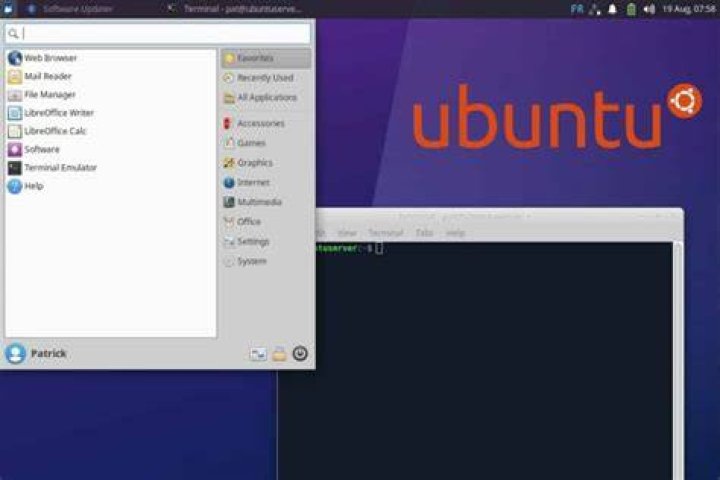Launch Software from favorites

(111, 149)
